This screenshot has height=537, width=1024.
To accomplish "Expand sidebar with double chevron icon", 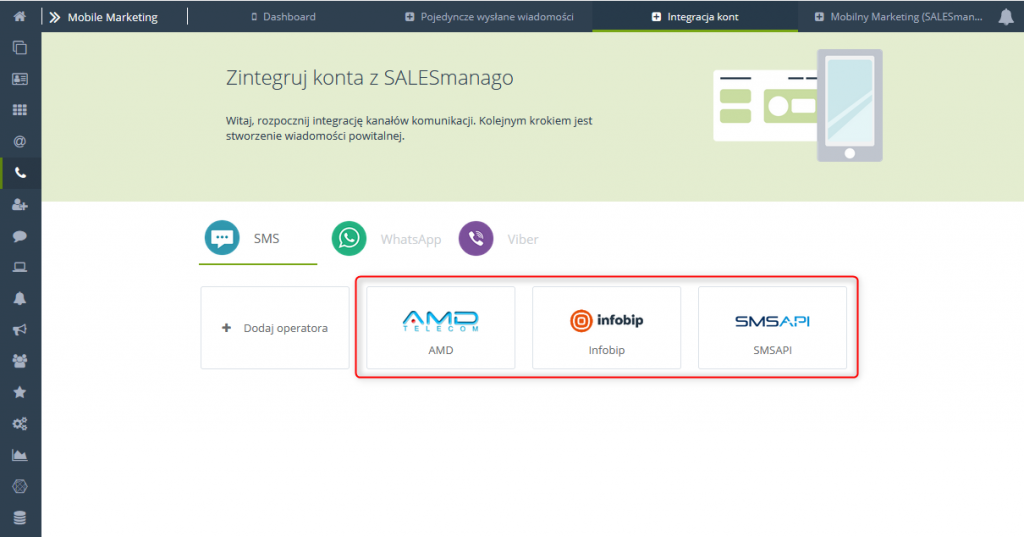I will [x=55, y=17].
